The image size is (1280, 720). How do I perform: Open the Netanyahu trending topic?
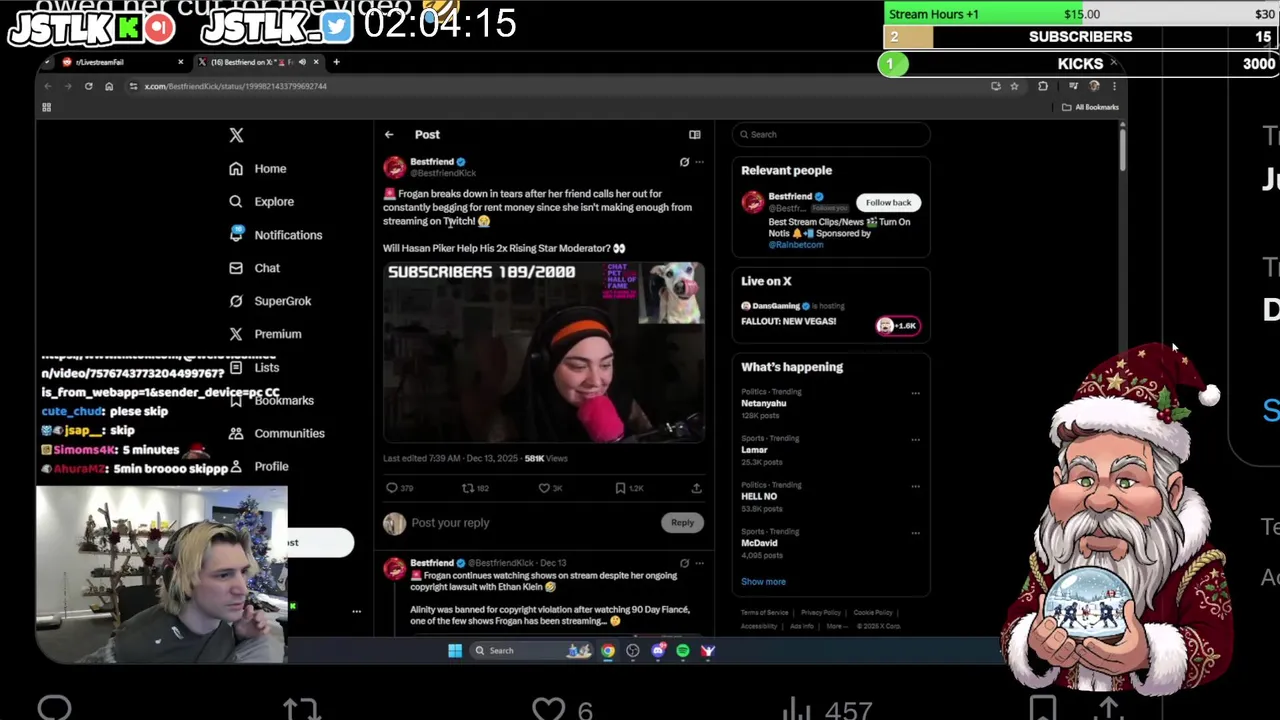tap(763, 403)
